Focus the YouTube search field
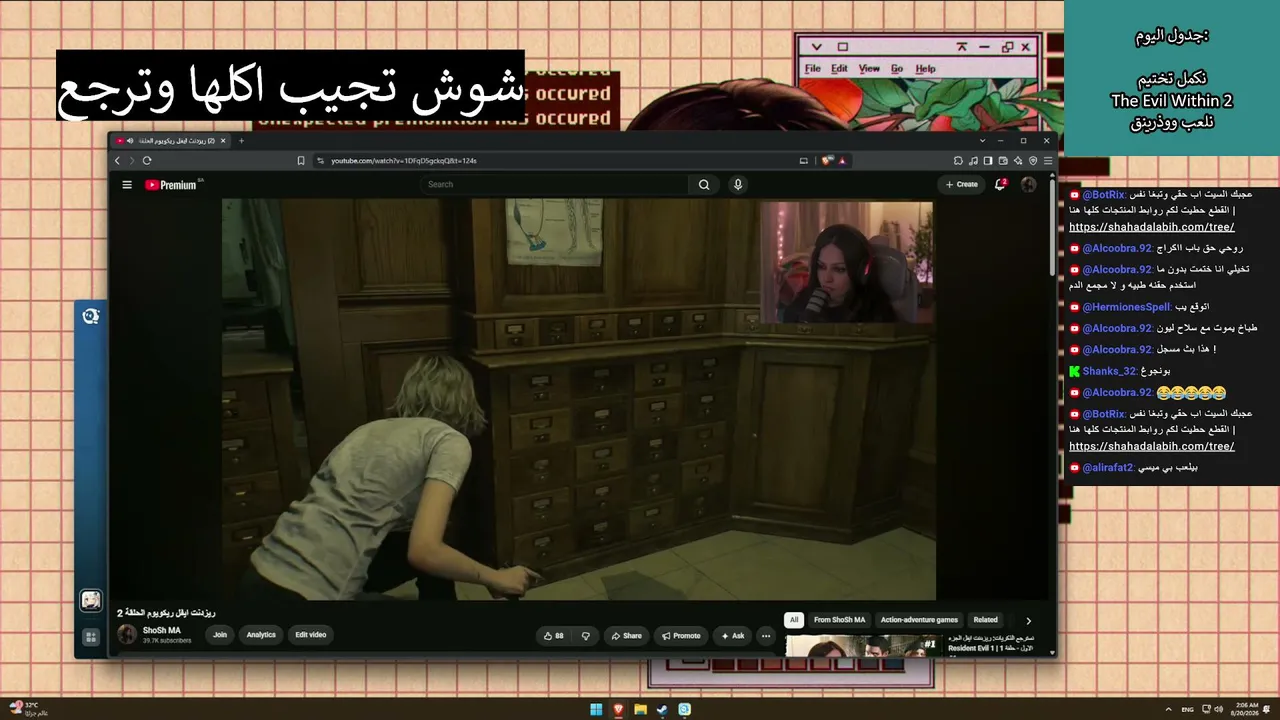Image resolution: width=1280 pixels, height=720 pixels. (x=555, y=185)
